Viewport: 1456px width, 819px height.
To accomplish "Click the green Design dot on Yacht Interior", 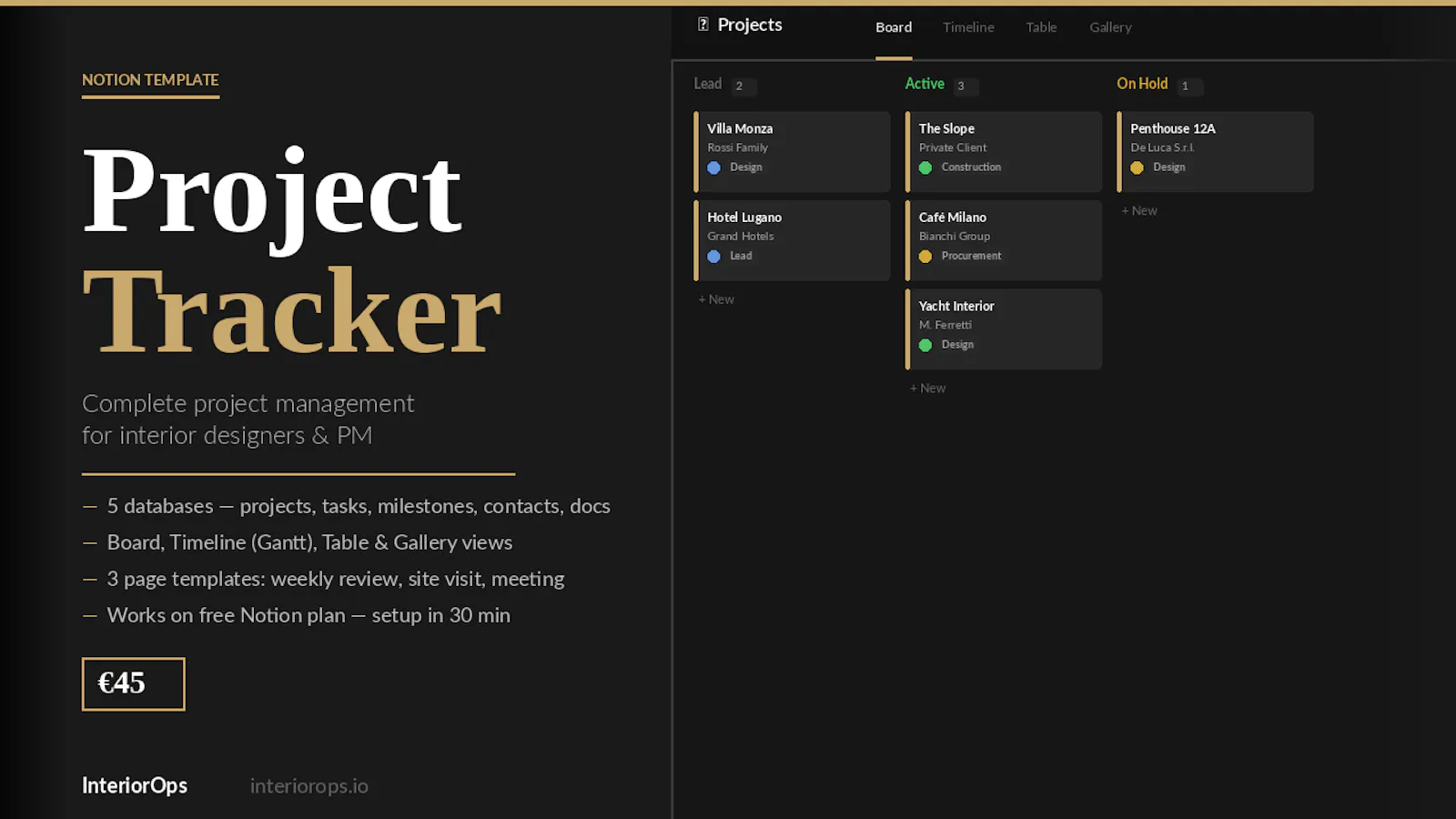I will click(x=925, y=345).
